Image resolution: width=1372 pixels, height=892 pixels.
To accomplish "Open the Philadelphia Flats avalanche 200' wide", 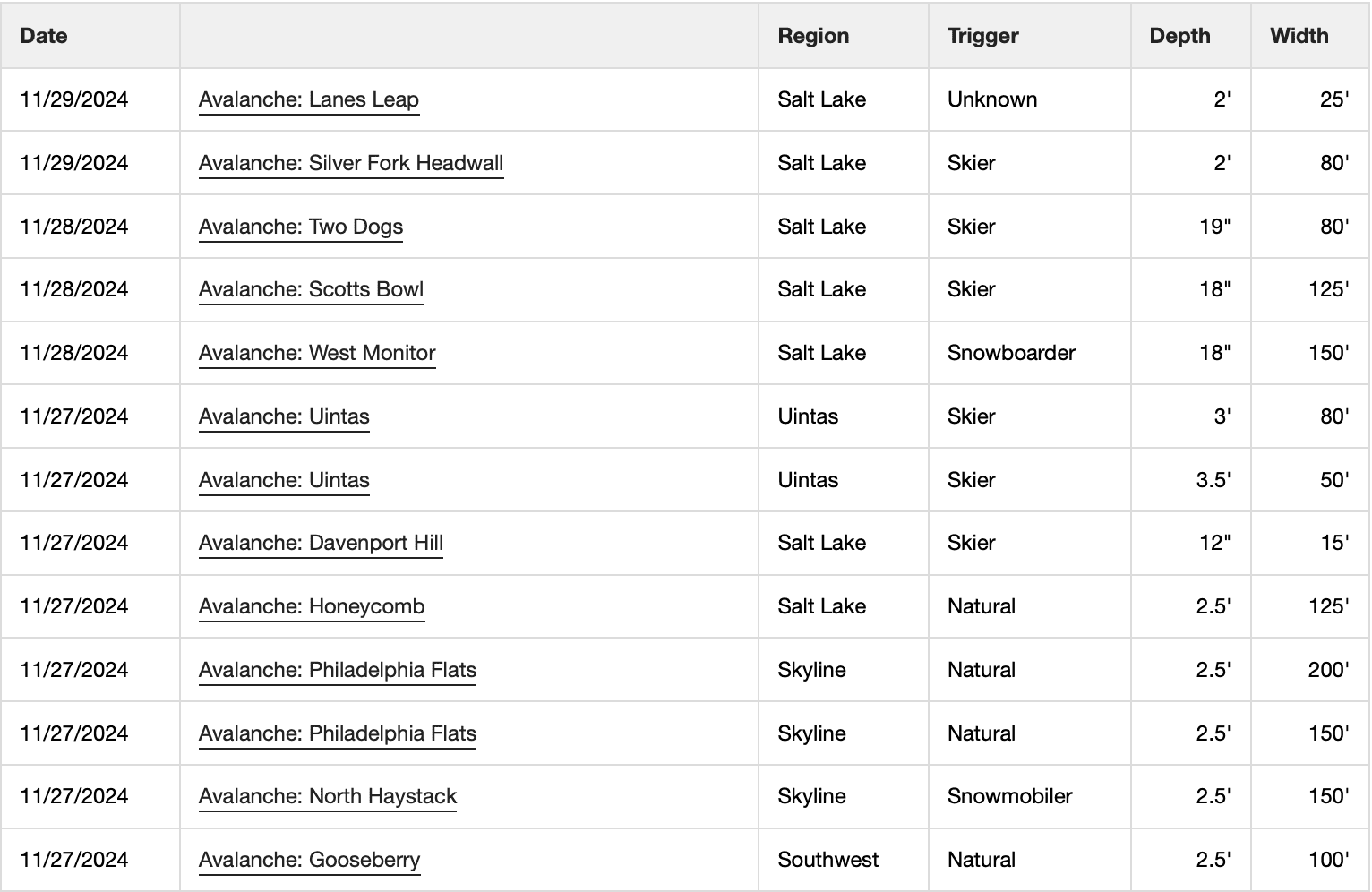I will coord(338,670).
